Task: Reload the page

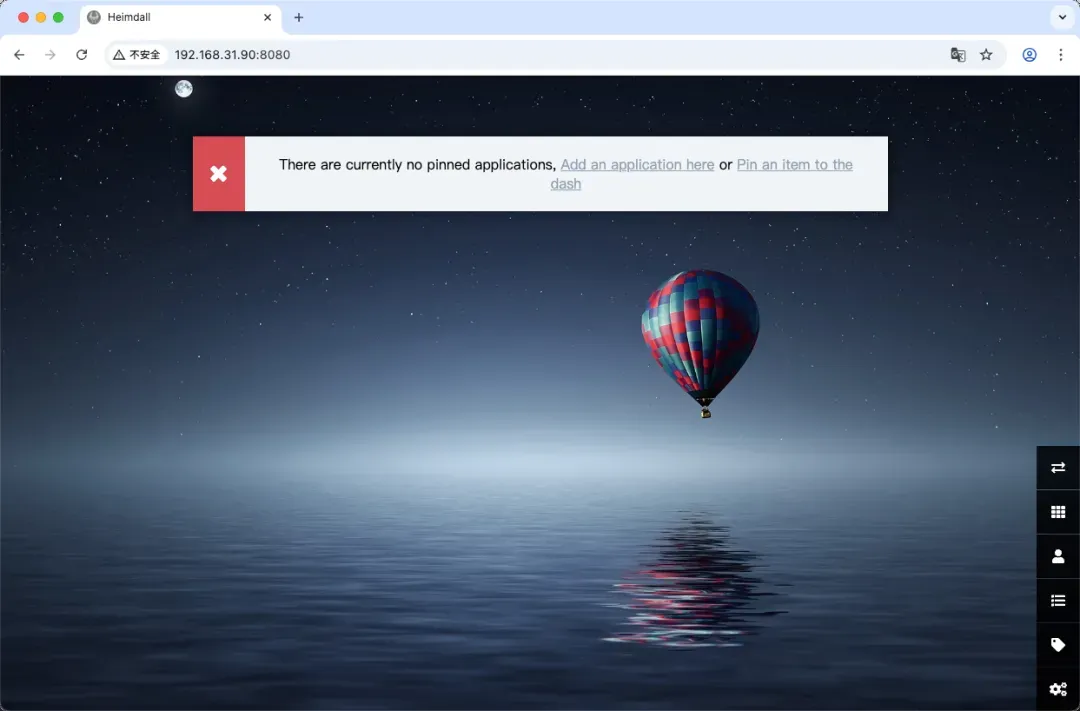Action: (x=82, y=55)
